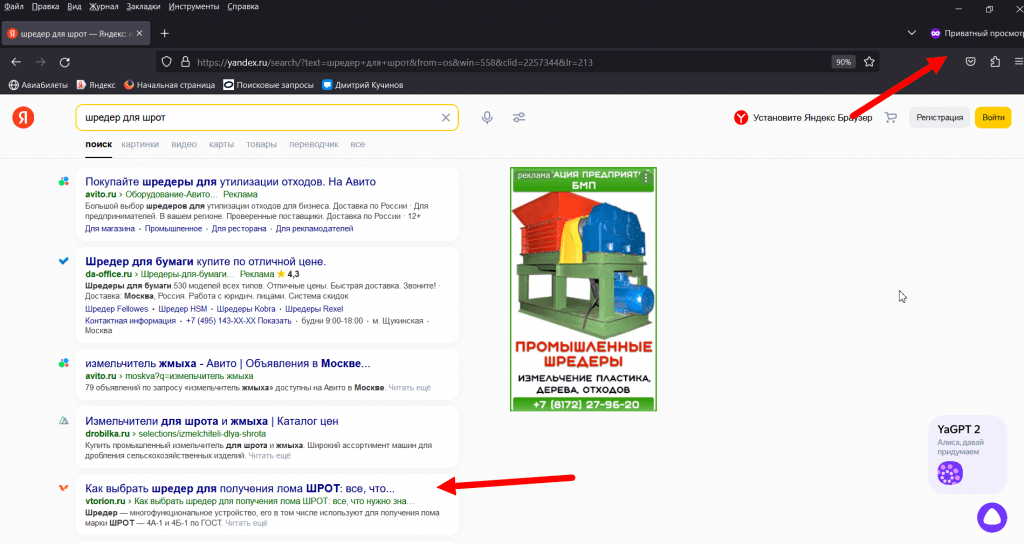Open the Инструменты menu

tap(194, 7)
